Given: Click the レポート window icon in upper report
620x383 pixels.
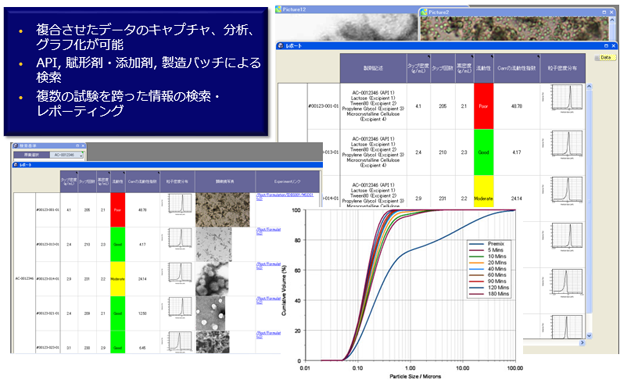Looking at the screenshot, I should click(280, 46).
